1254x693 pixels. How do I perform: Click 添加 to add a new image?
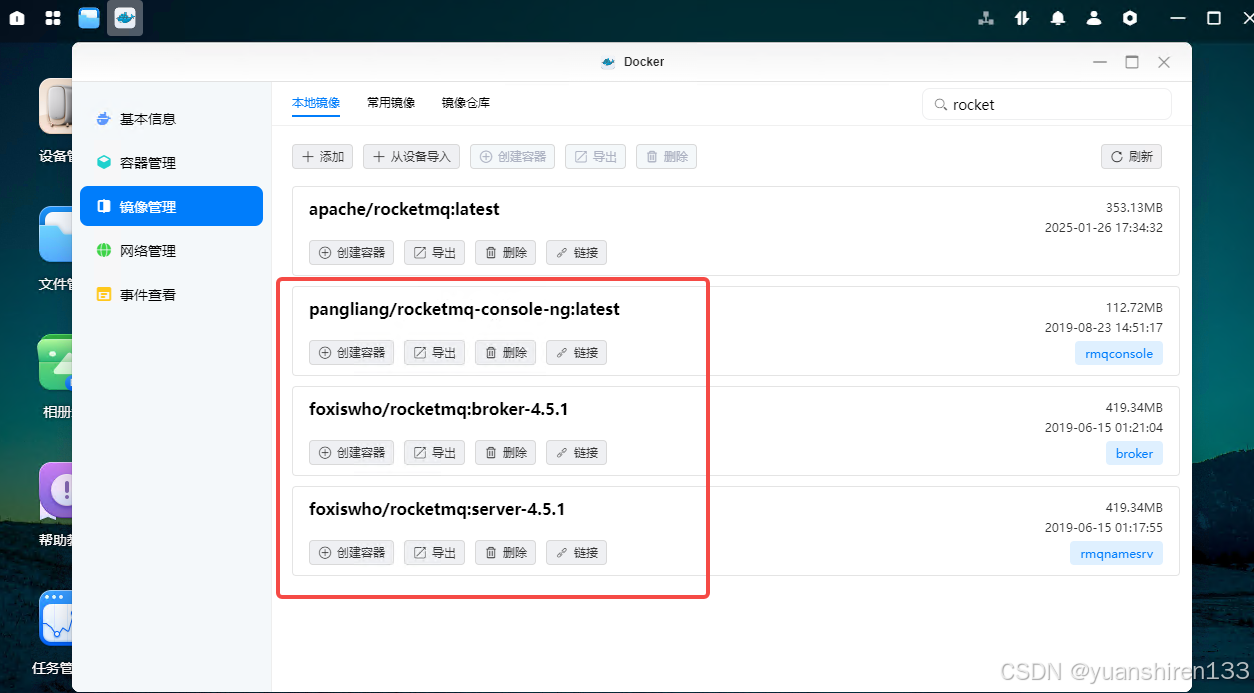[322, 156]
